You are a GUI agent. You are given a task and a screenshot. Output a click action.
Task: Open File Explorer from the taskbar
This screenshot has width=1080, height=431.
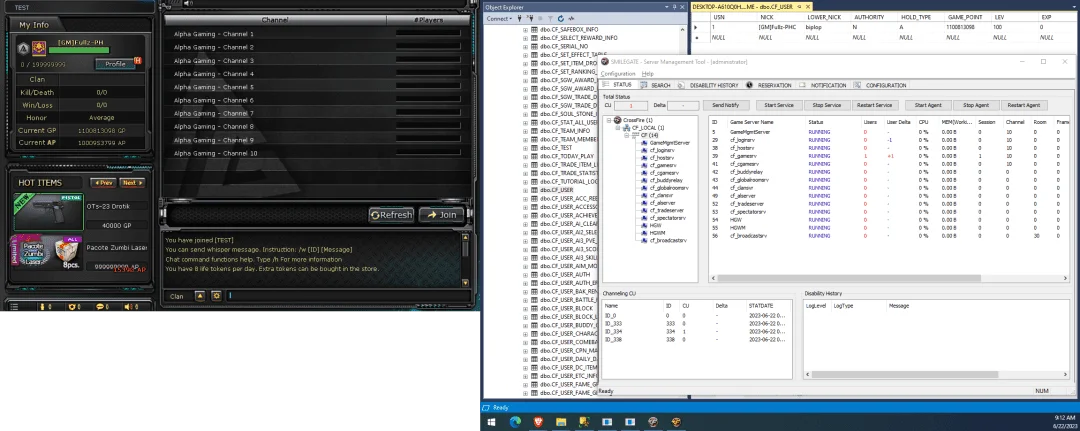[561, 421]
